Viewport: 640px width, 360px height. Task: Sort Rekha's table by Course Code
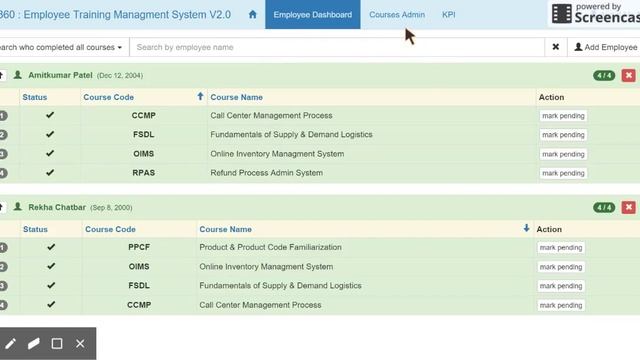pyautogui.click(x=110, y=229)
